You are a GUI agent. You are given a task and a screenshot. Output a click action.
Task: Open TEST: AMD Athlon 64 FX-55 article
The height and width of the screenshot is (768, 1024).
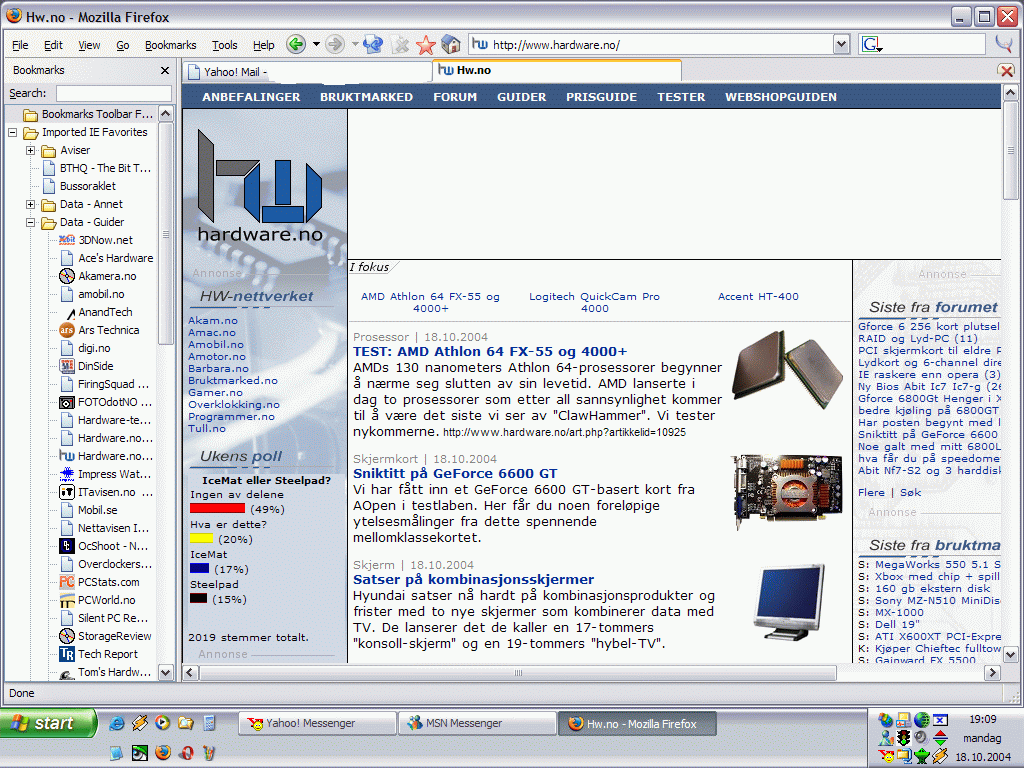point(490,352)
